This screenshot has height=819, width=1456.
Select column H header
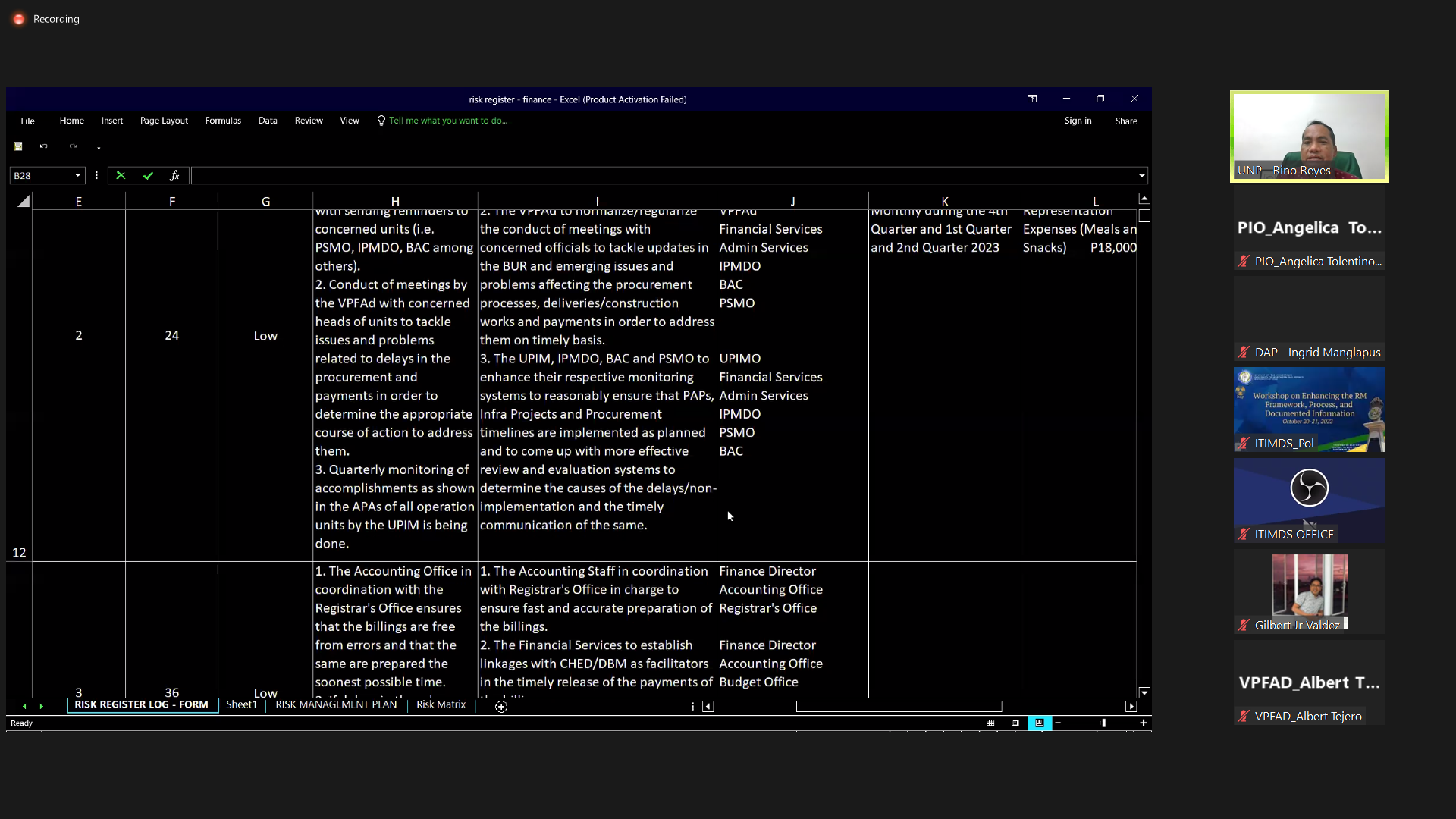click(x=395, y=202)
